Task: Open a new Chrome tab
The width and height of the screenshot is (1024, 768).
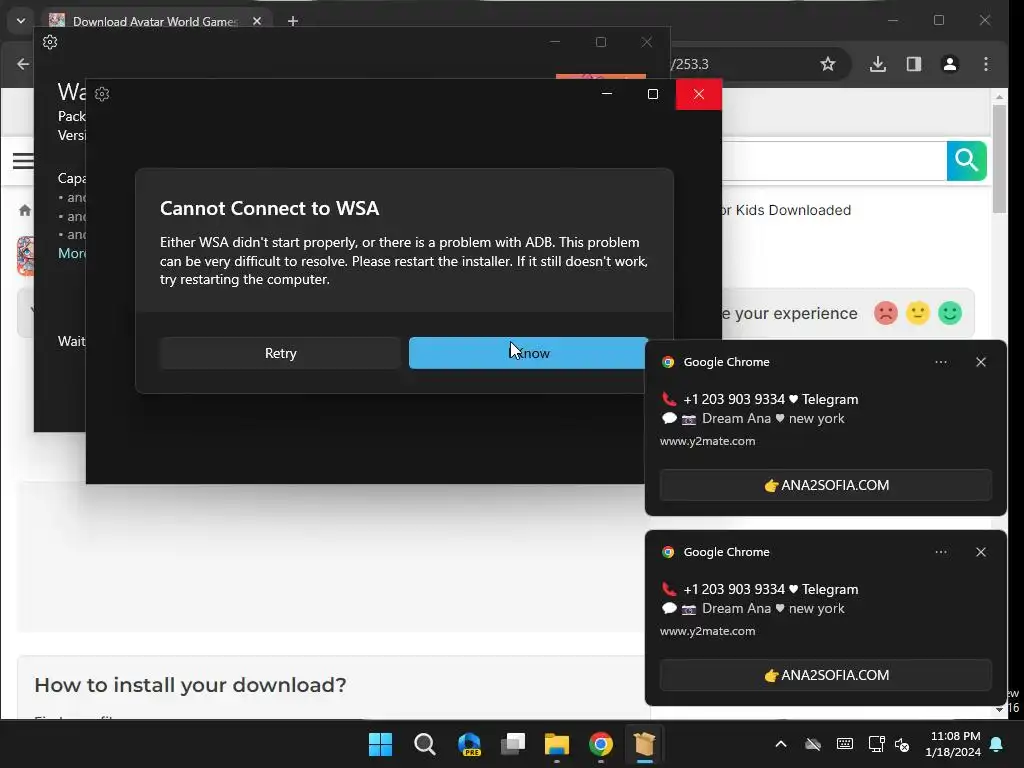Action: point(293,22)
